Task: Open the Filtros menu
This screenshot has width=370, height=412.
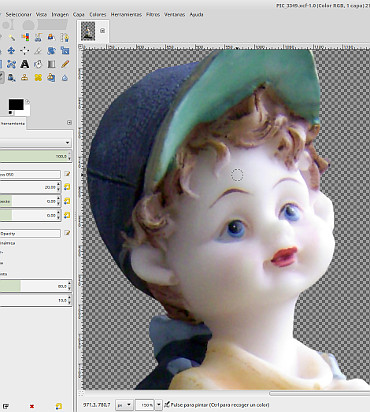Action: tap(153, 14)
